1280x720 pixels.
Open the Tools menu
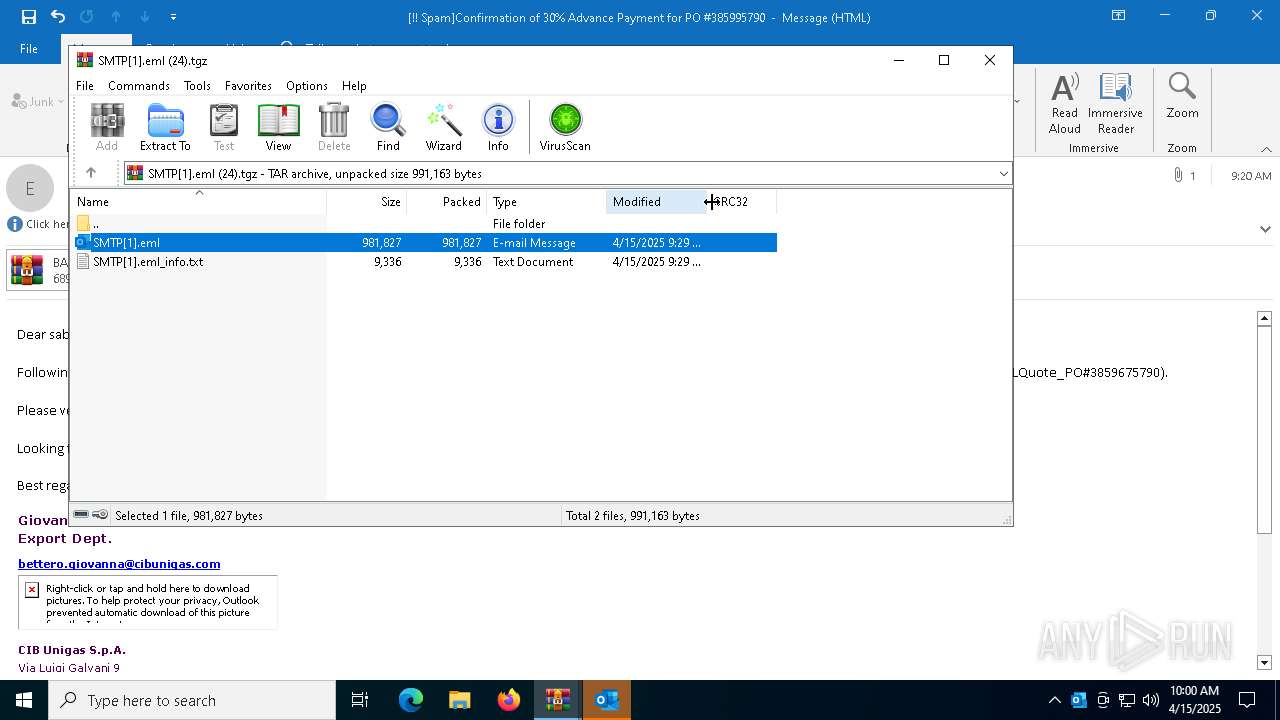pos(197,86)
